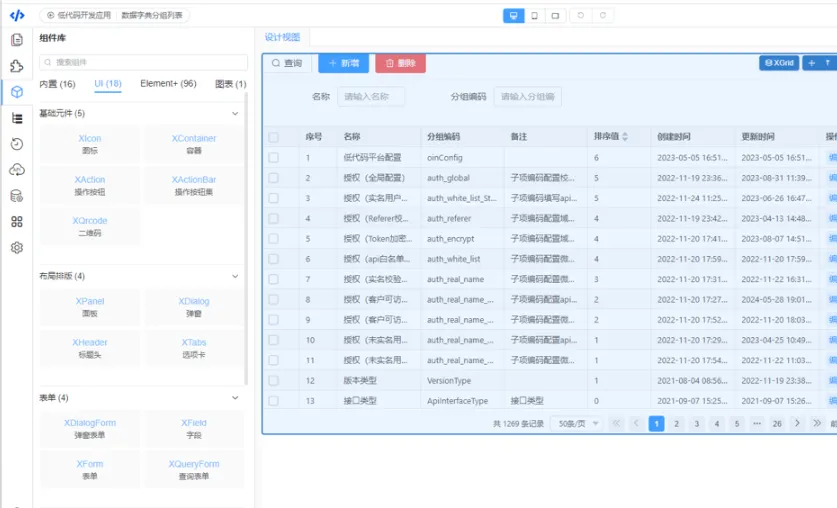Viewport: 837px width, 508px height.
Task: Click the blue 新增 button
Action: [344, 63]
